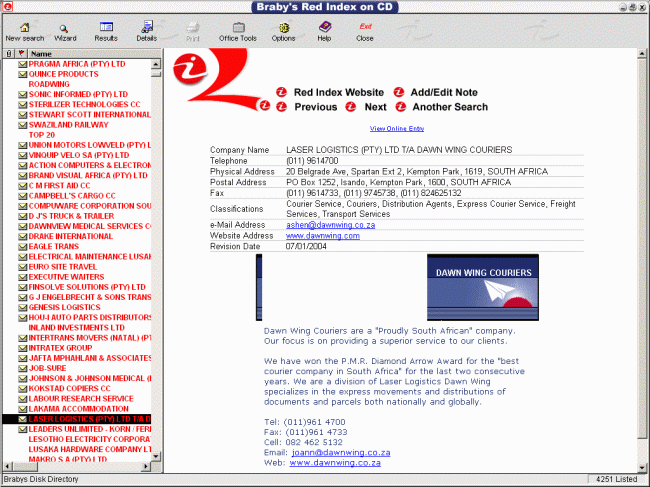Click the red icon beside Another Search
Viewport: 650px width, 487px height.
tap(400, 107)
